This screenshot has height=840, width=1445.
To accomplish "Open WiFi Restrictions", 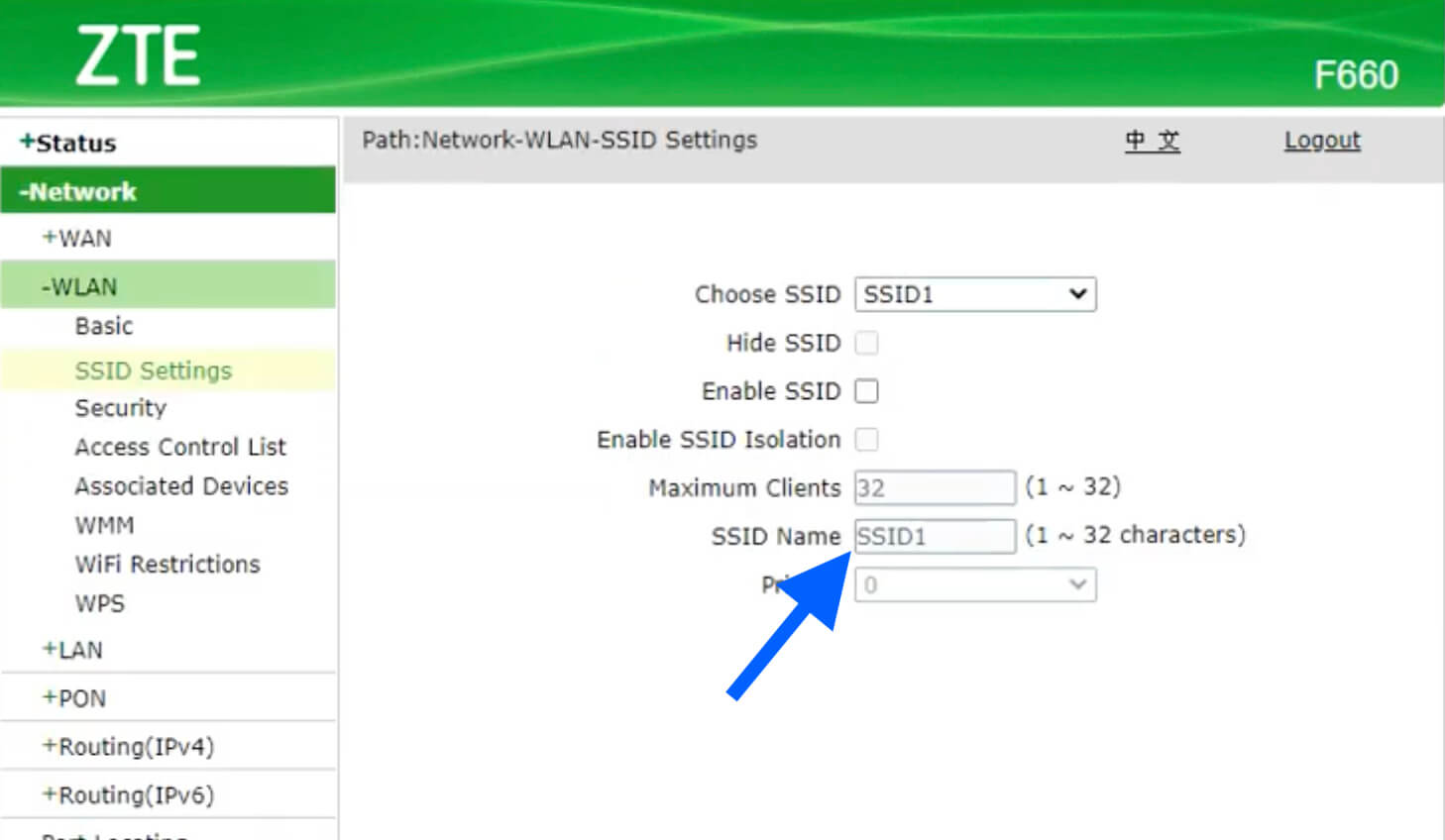I will coord(167,565).
